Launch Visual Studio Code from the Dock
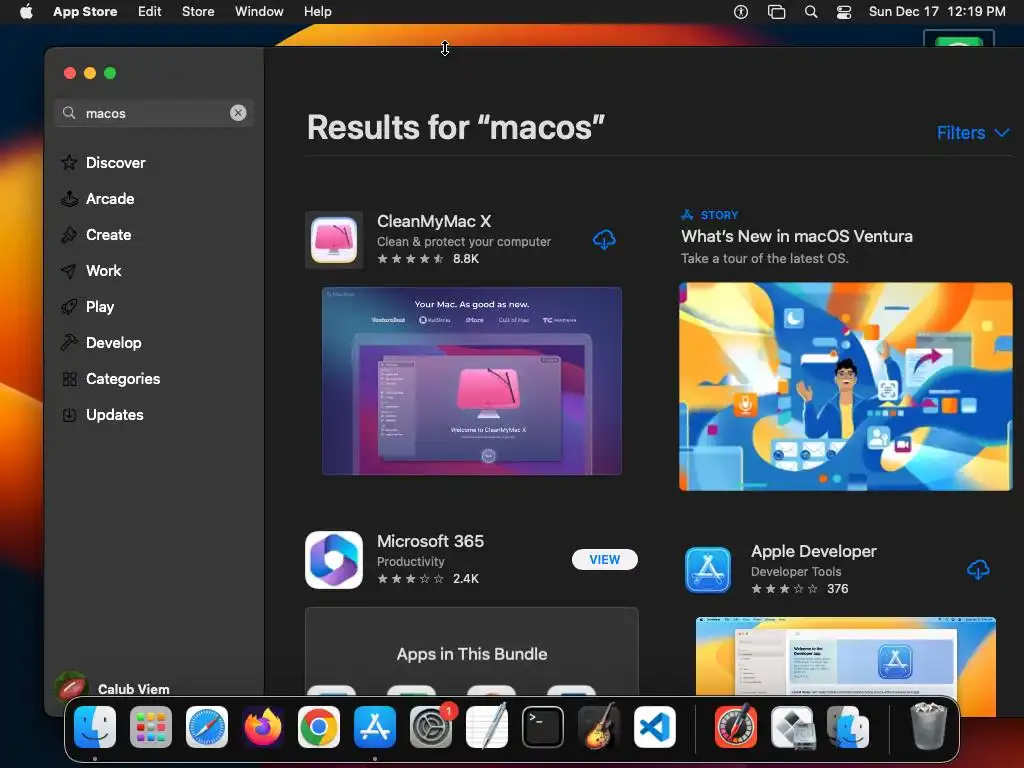This screenshot has height=768, width=1024. 654,727
